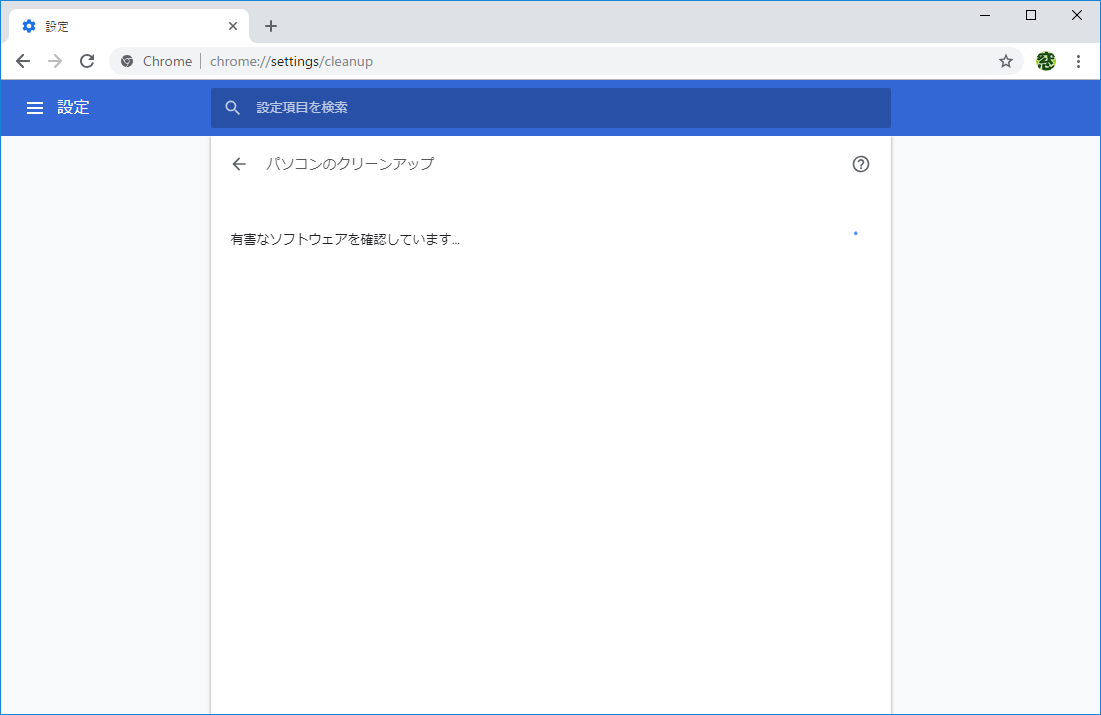1101x715 pixels.
Task: Open help for パソコンのクリーンアップ
Action: coord(861,163)
